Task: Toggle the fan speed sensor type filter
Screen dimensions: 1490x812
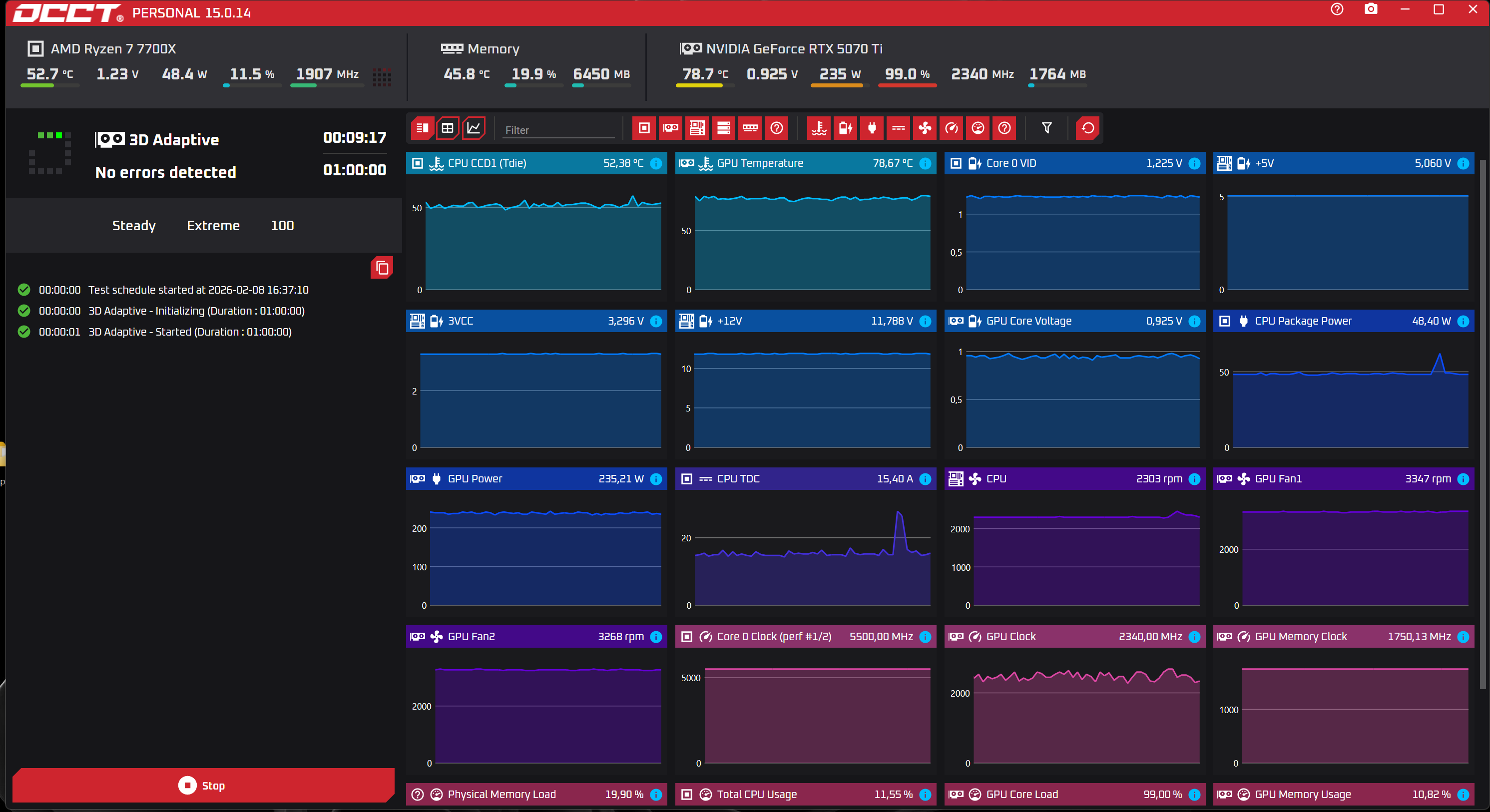Action: coord(925,128)
